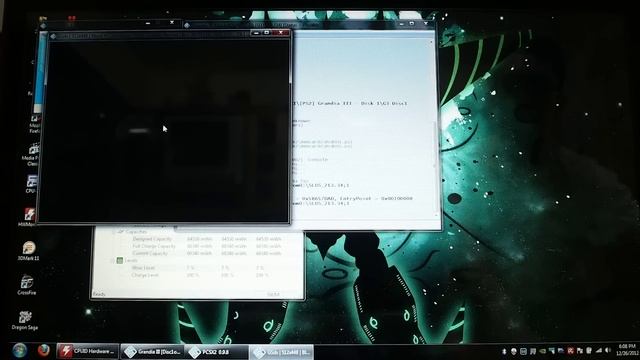Open the CrossFire desktop shortcut

tap(27, 285)
